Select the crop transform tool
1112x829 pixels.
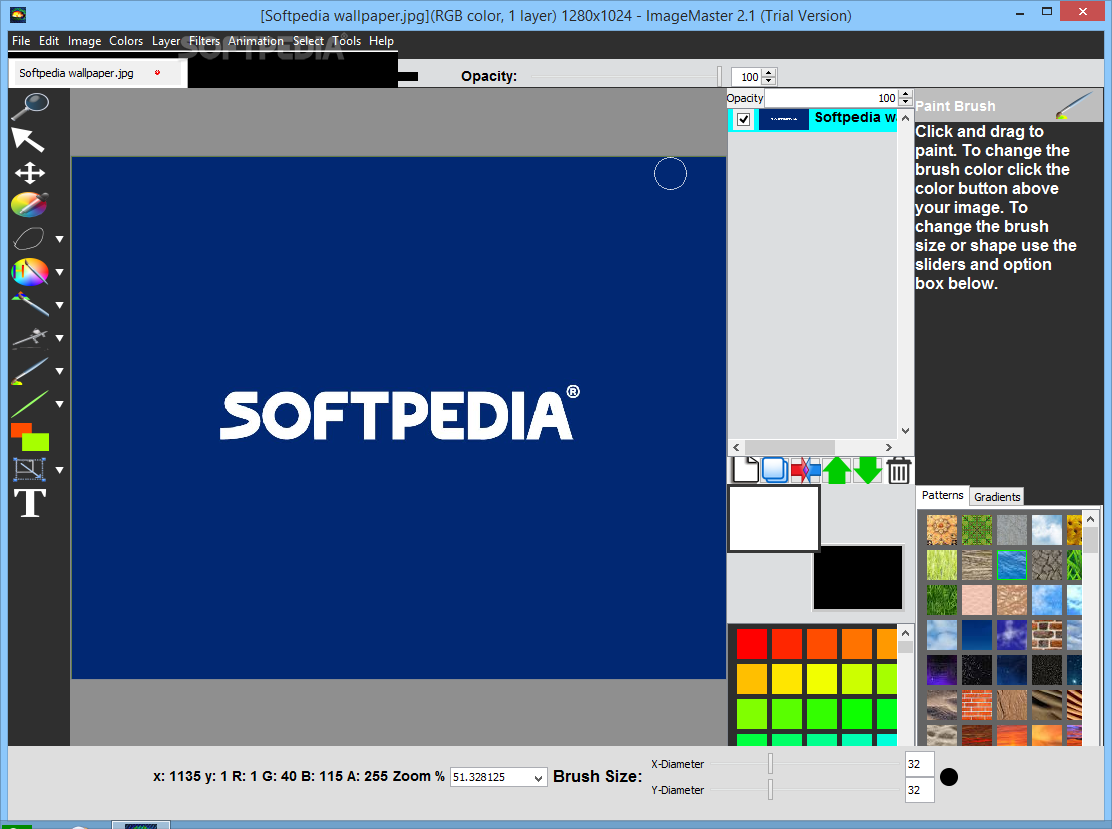(29, 469)
